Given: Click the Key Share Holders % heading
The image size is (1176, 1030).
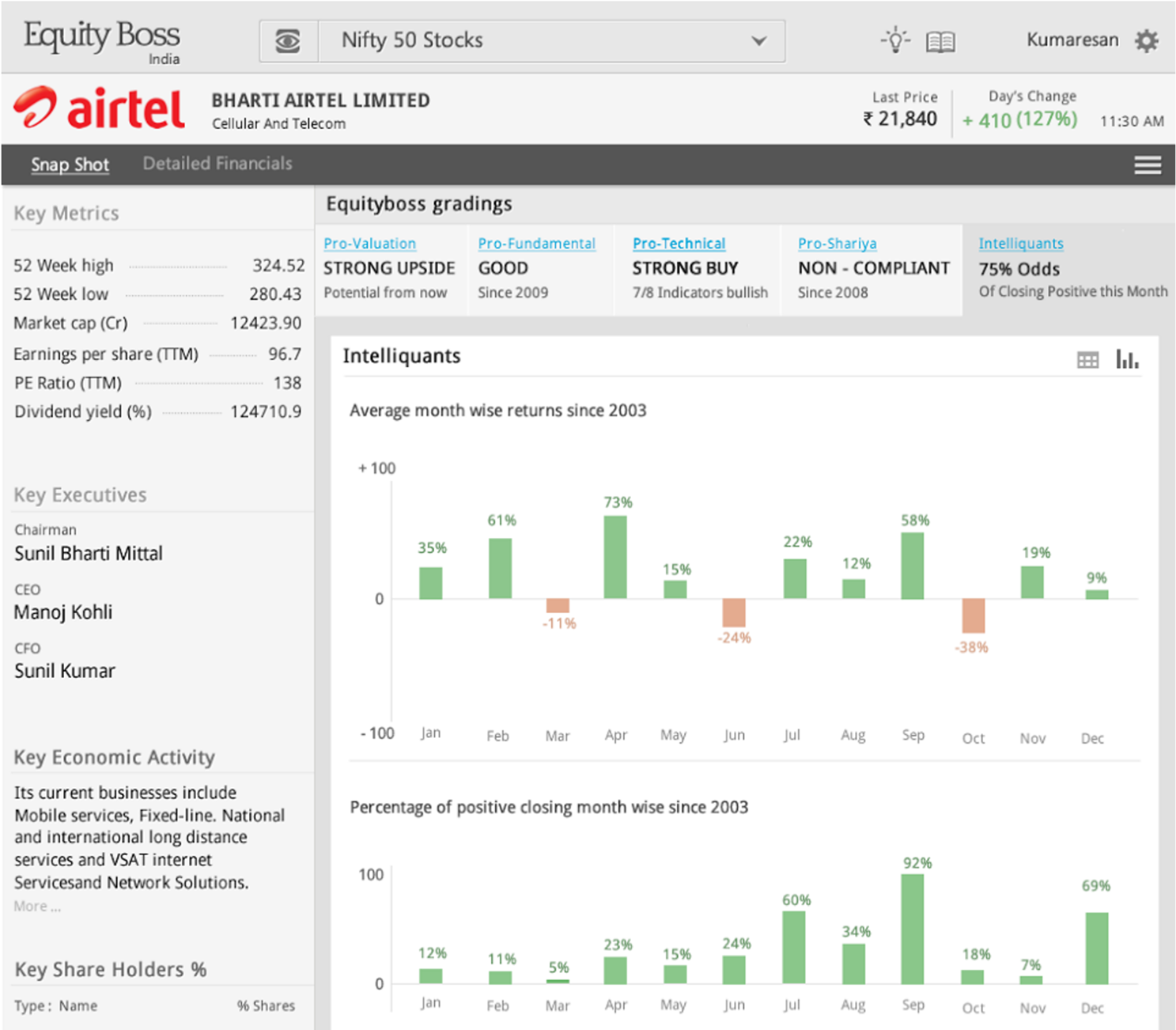Looking at the screenshot, I should 111,969.
